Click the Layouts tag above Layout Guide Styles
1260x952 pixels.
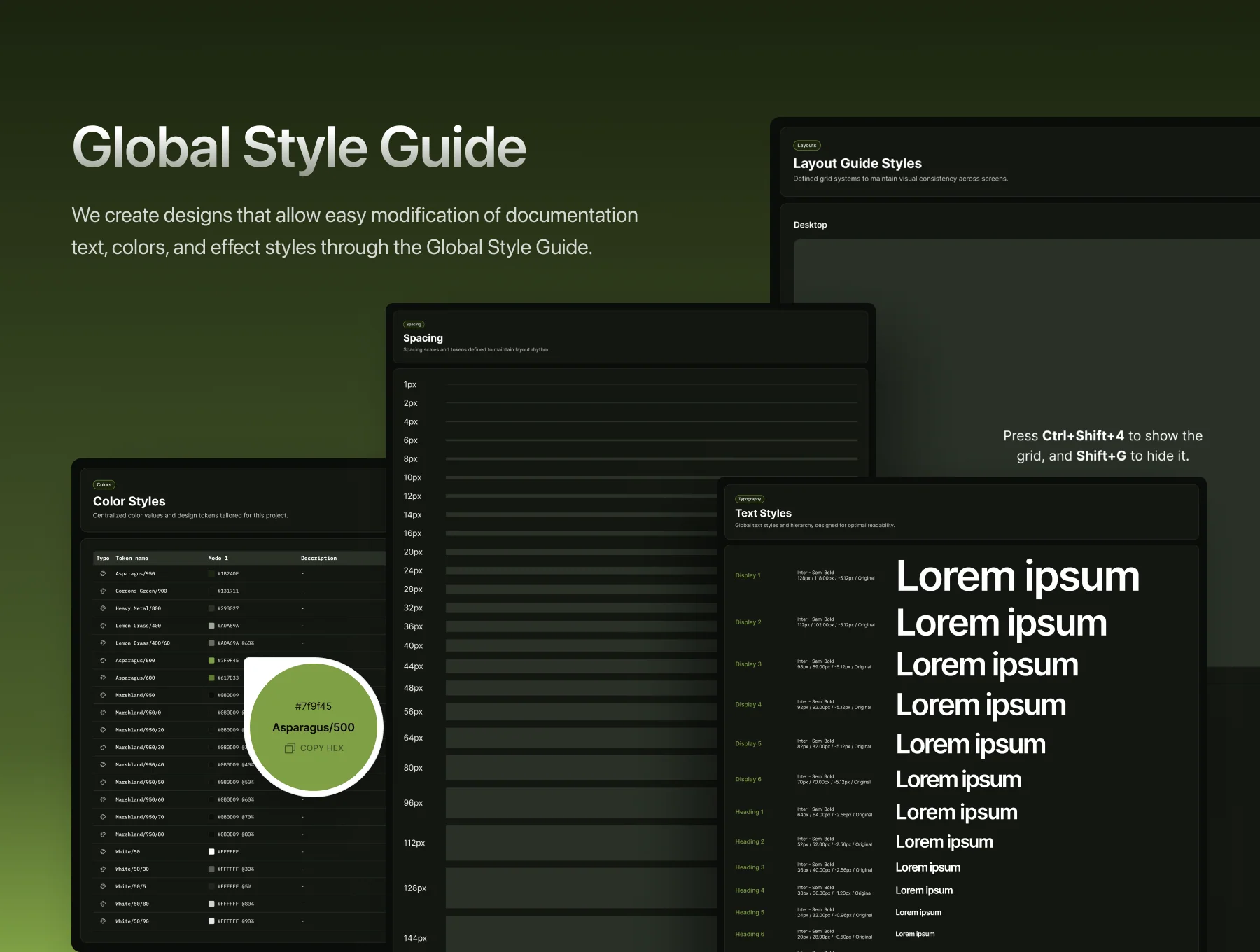point(807,146)
